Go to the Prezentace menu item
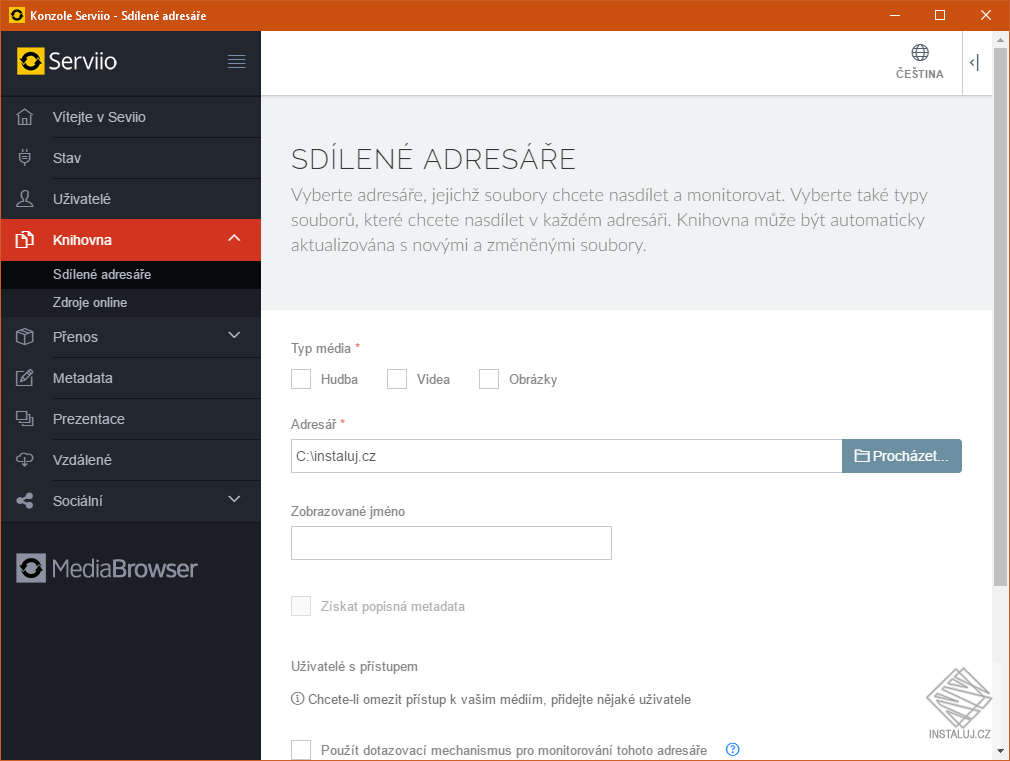The width and height of the screenshot is (1010, 761). click(x=89, y=419)
